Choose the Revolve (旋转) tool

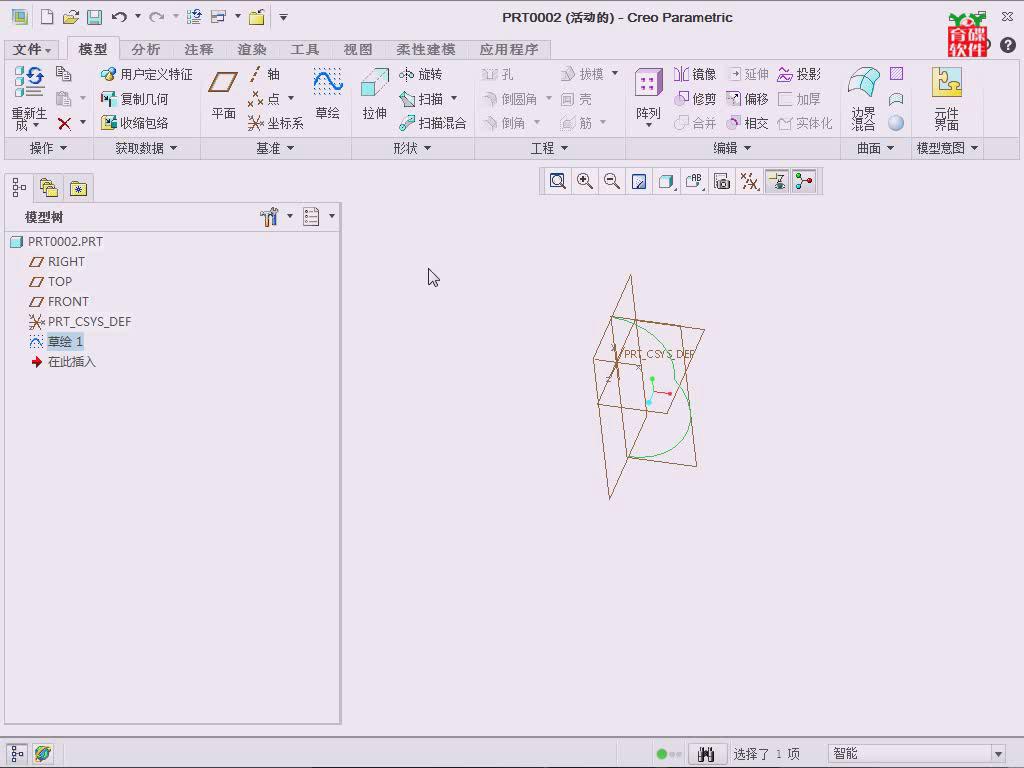pos(421,74)
